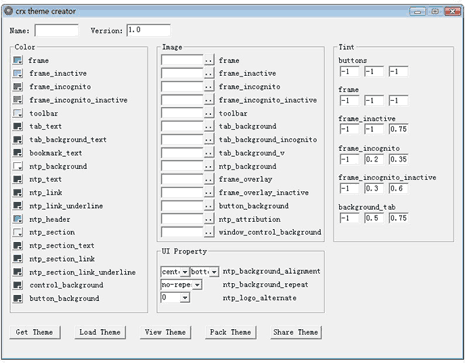
Task: Open the frame_incognito_inactive color swatch
Action: coord(18,100)
